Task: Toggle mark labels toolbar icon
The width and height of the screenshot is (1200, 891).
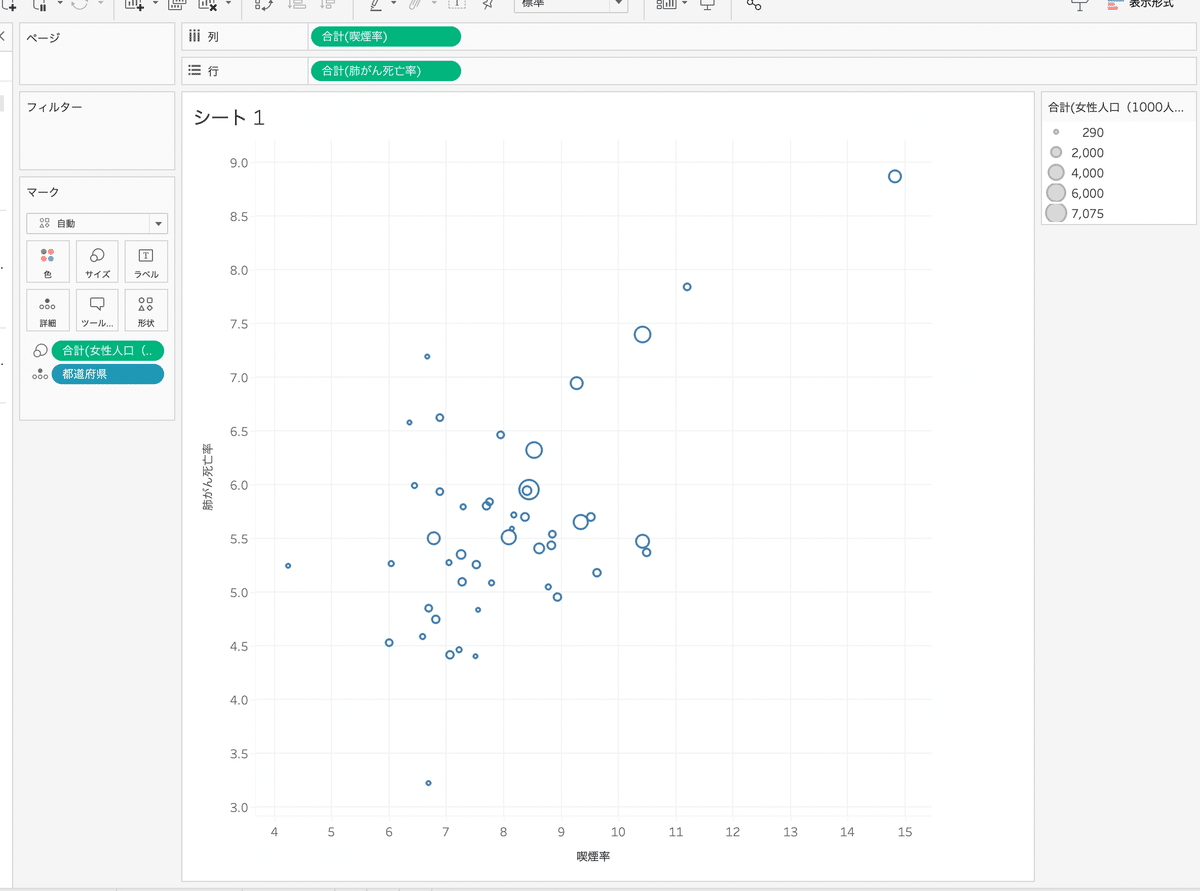Action: [455, 5]
